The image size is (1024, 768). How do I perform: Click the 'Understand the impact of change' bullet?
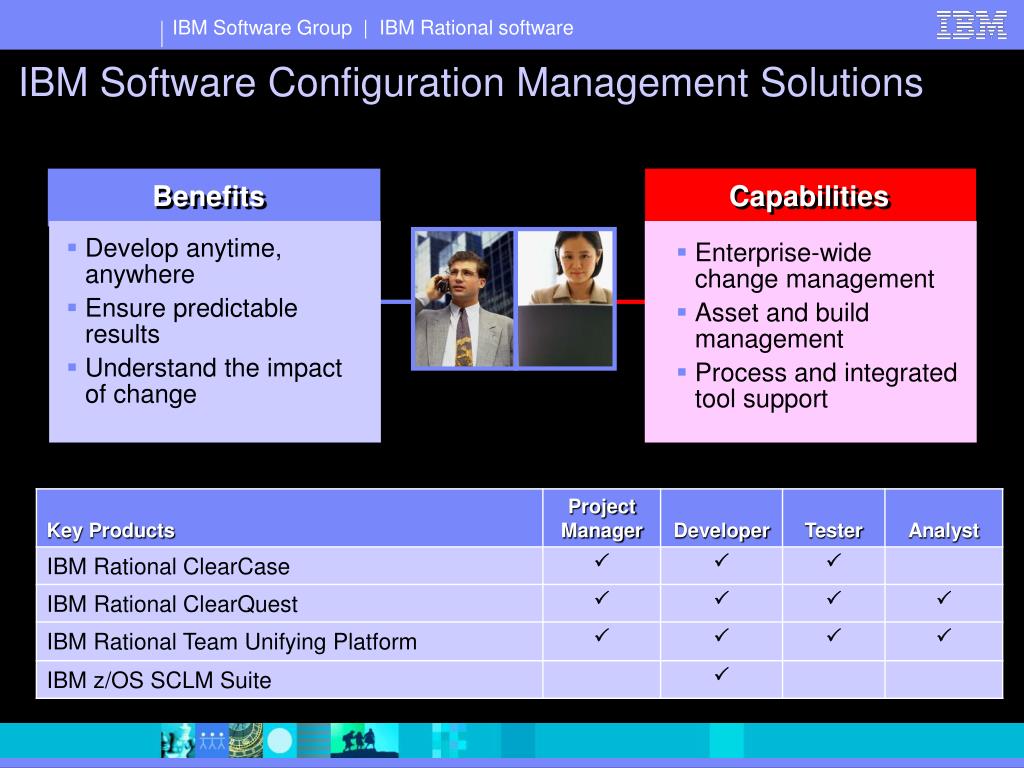213,381
